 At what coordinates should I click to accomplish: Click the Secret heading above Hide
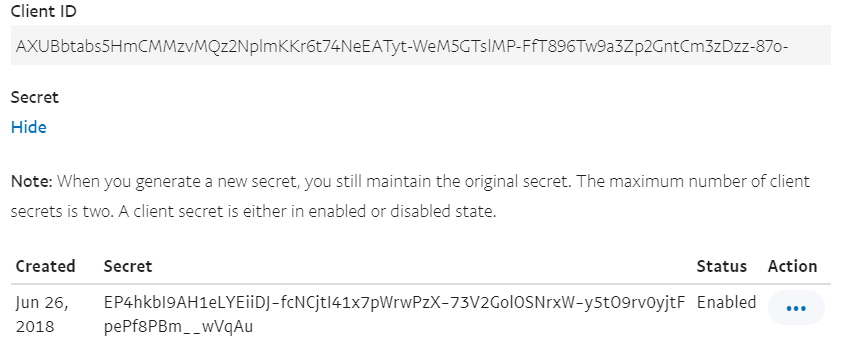pos(34,97)
